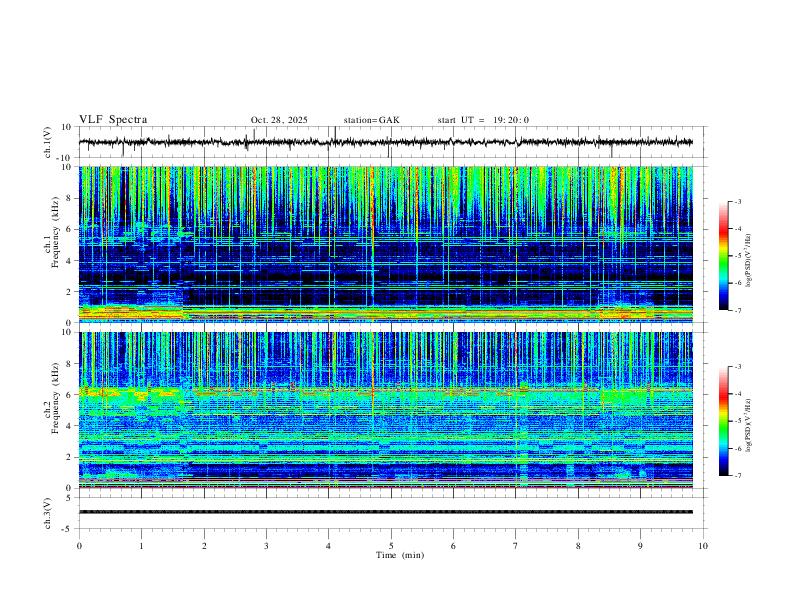The width and height of the screenshot is (792, 612).
Task: Click the ch.2 PSD color bar
Action: point(723,421)
